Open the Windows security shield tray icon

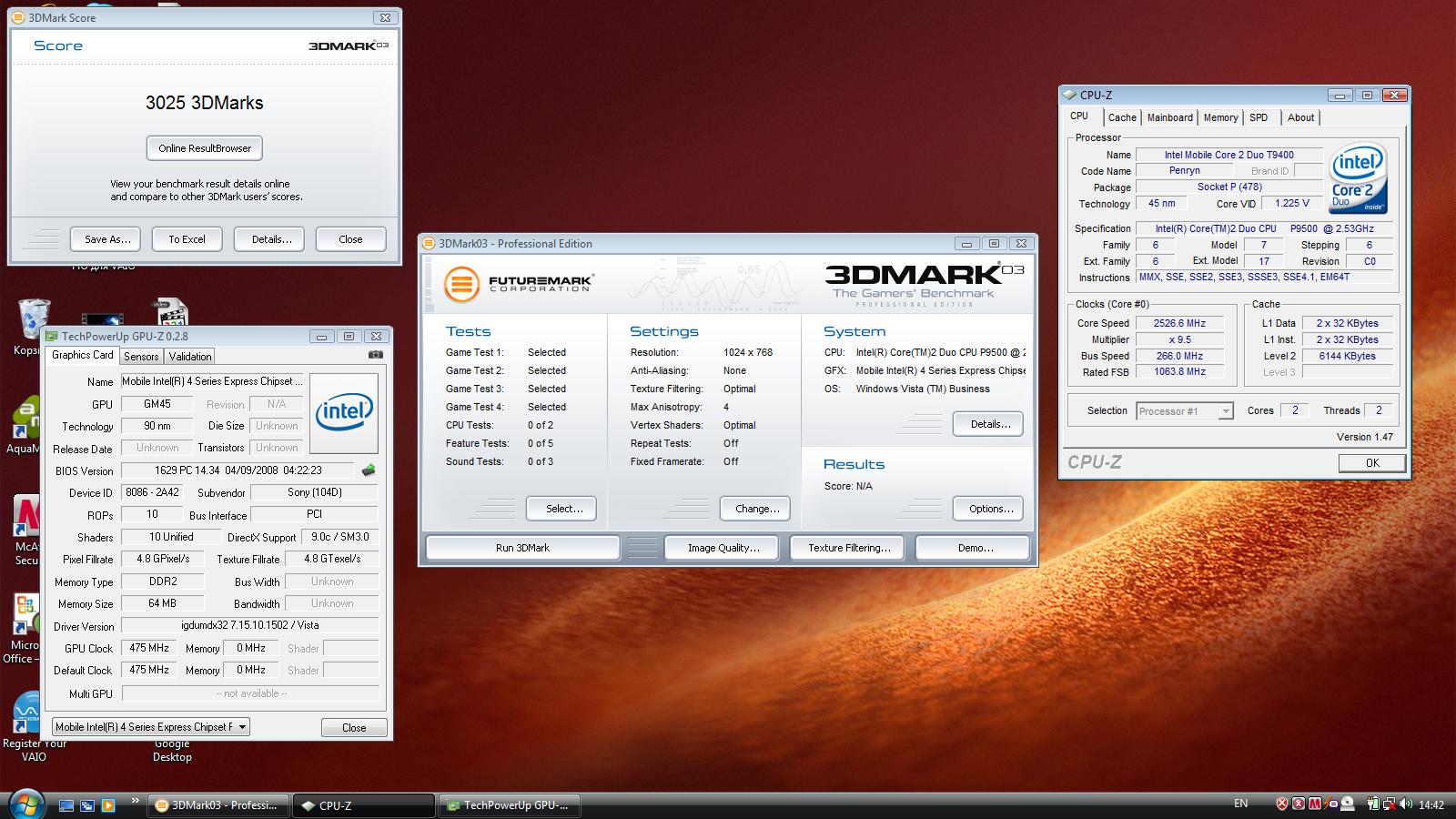click(x=1282, y=804)
